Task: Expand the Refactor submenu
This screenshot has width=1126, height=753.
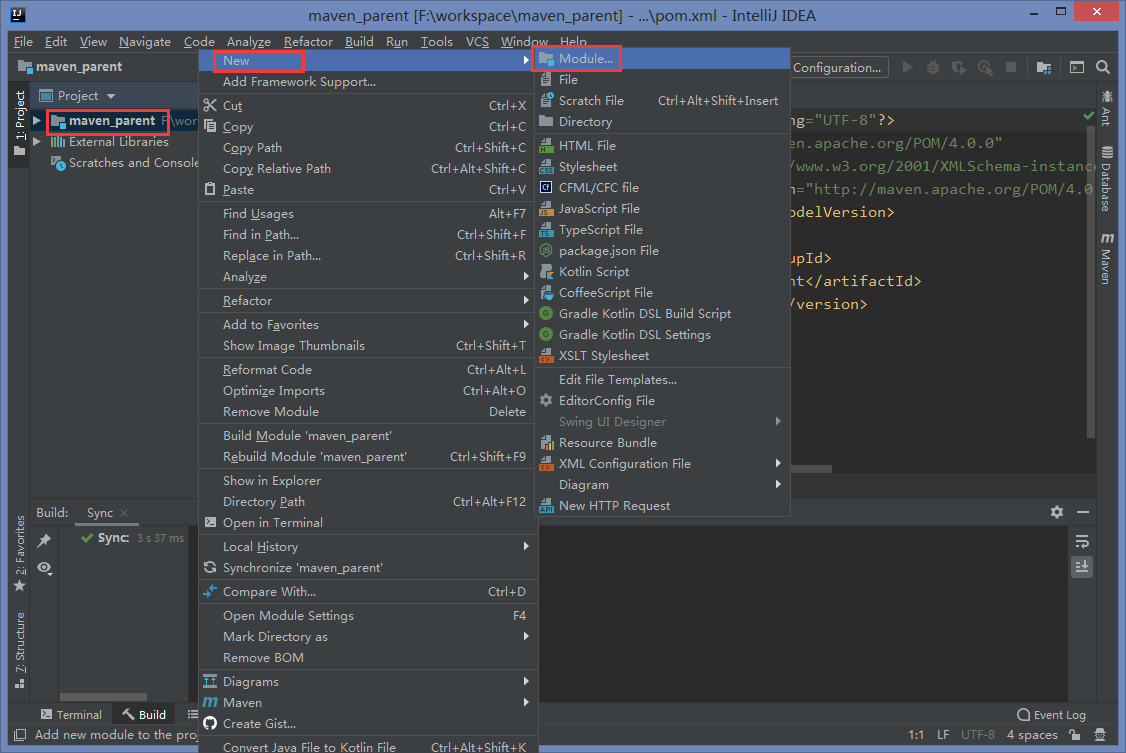Action: tap(368, 301)
